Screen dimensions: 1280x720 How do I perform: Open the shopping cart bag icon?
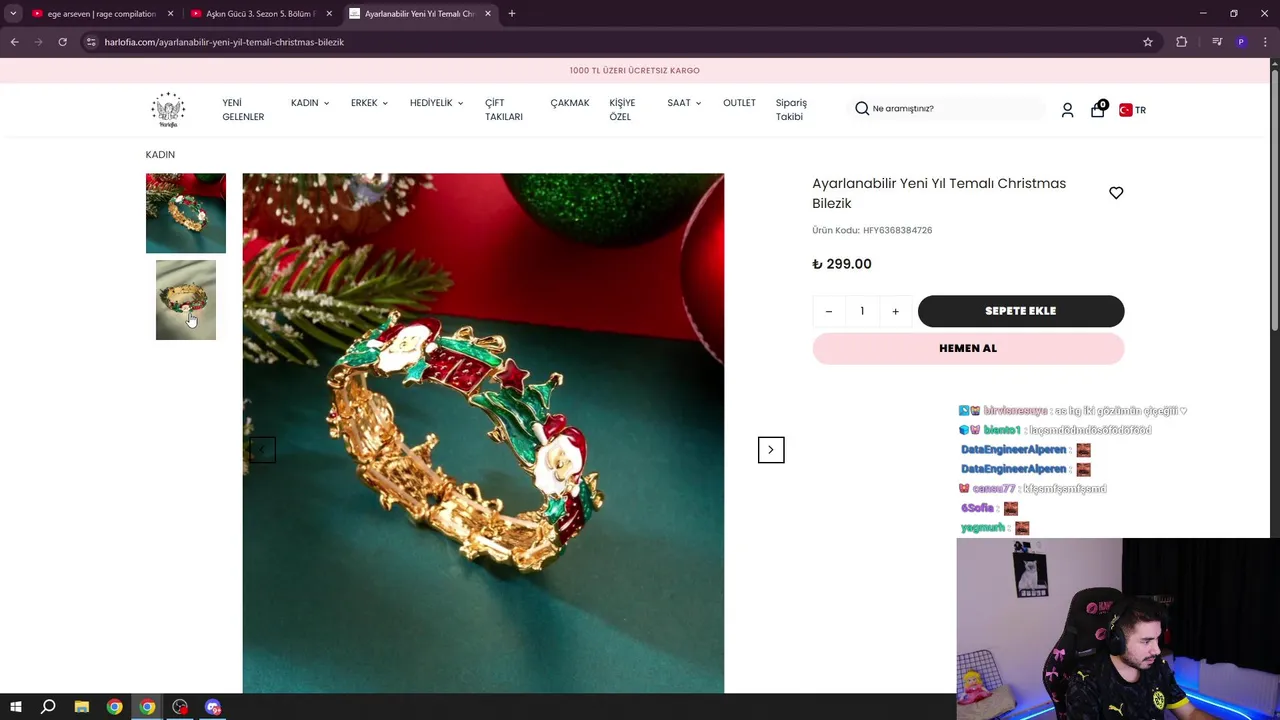(x=1098, y=110)
